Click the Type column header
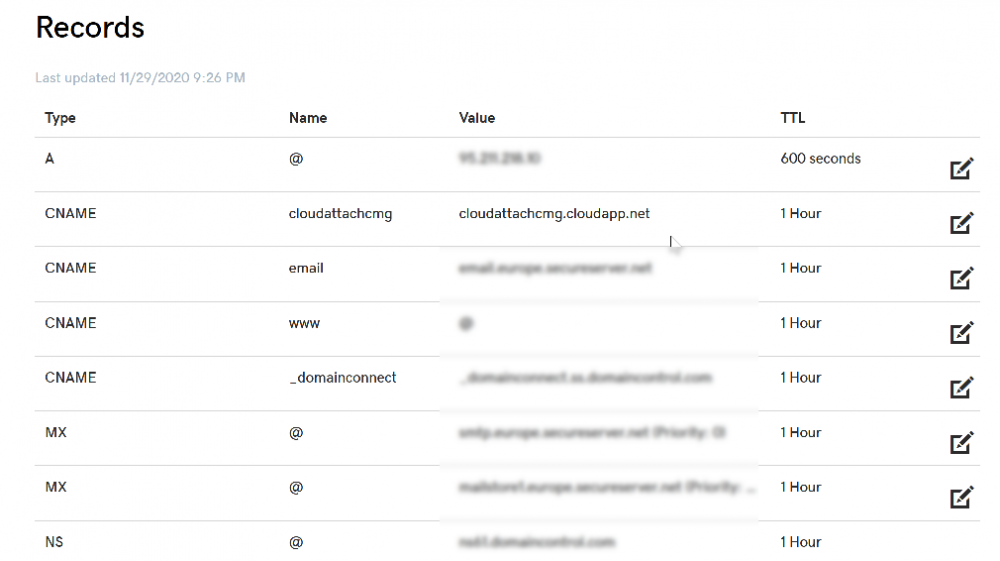 [60, 118]
